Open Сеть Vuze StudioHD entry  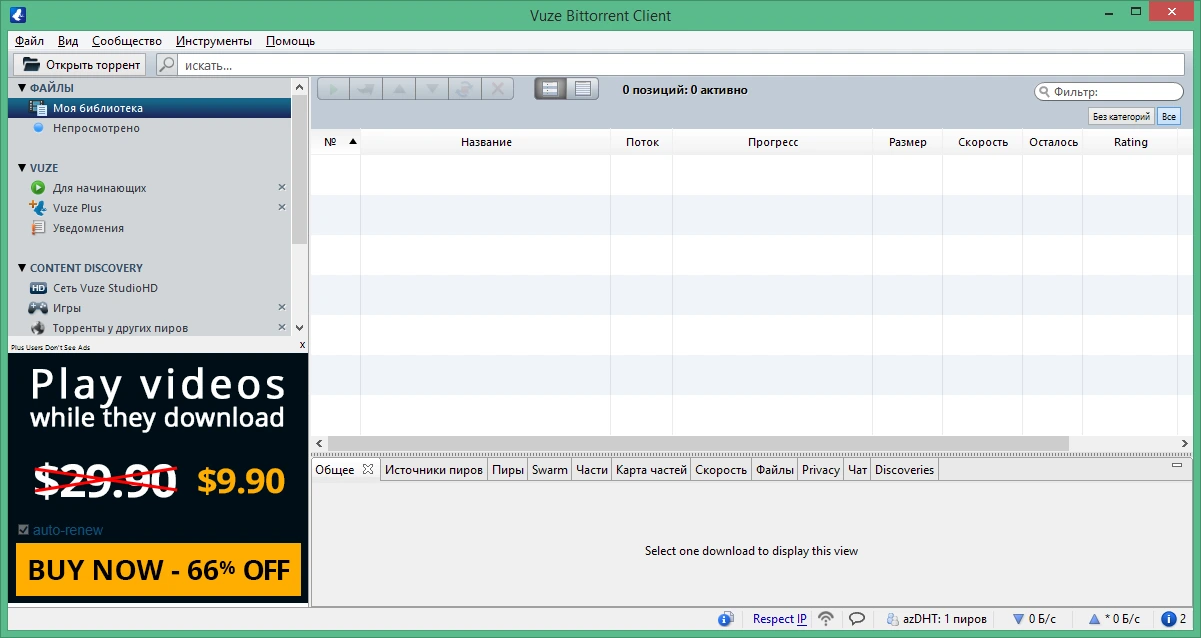[105, 288]
